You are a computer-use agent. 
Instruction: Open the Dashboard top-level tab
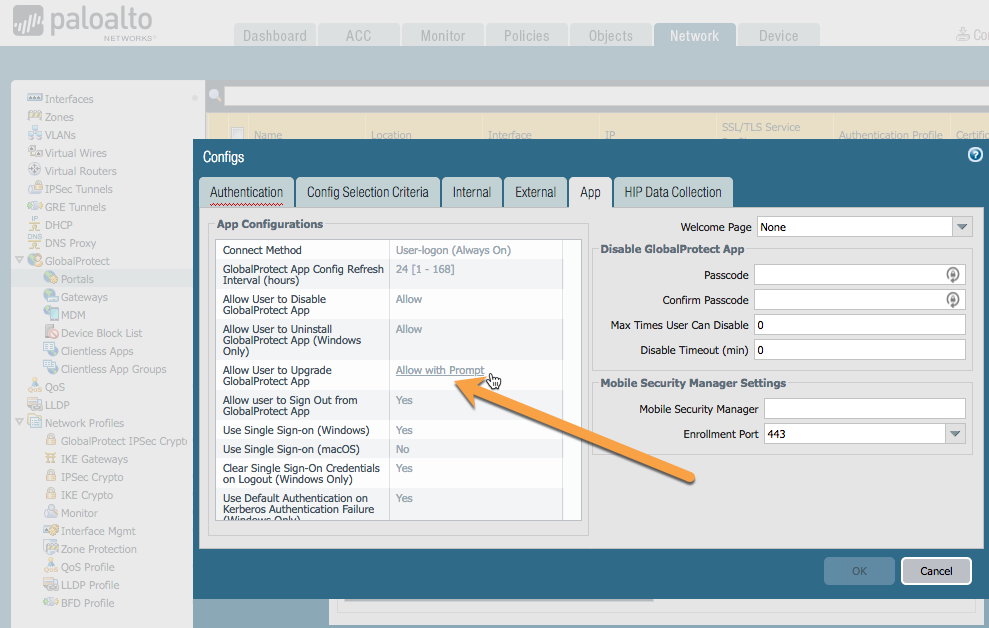coord(274,35)
